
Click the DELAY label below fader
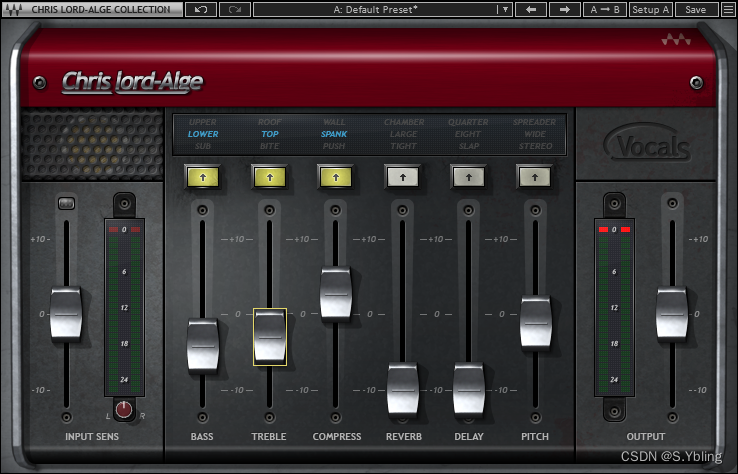[469, 436]
